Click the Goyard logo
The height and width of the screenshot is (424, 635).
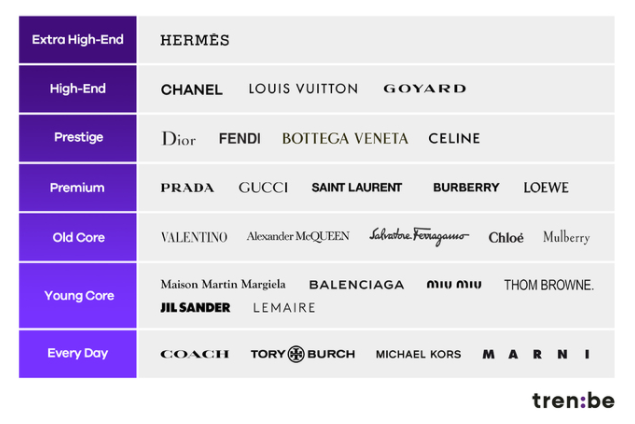click(425, 89)
